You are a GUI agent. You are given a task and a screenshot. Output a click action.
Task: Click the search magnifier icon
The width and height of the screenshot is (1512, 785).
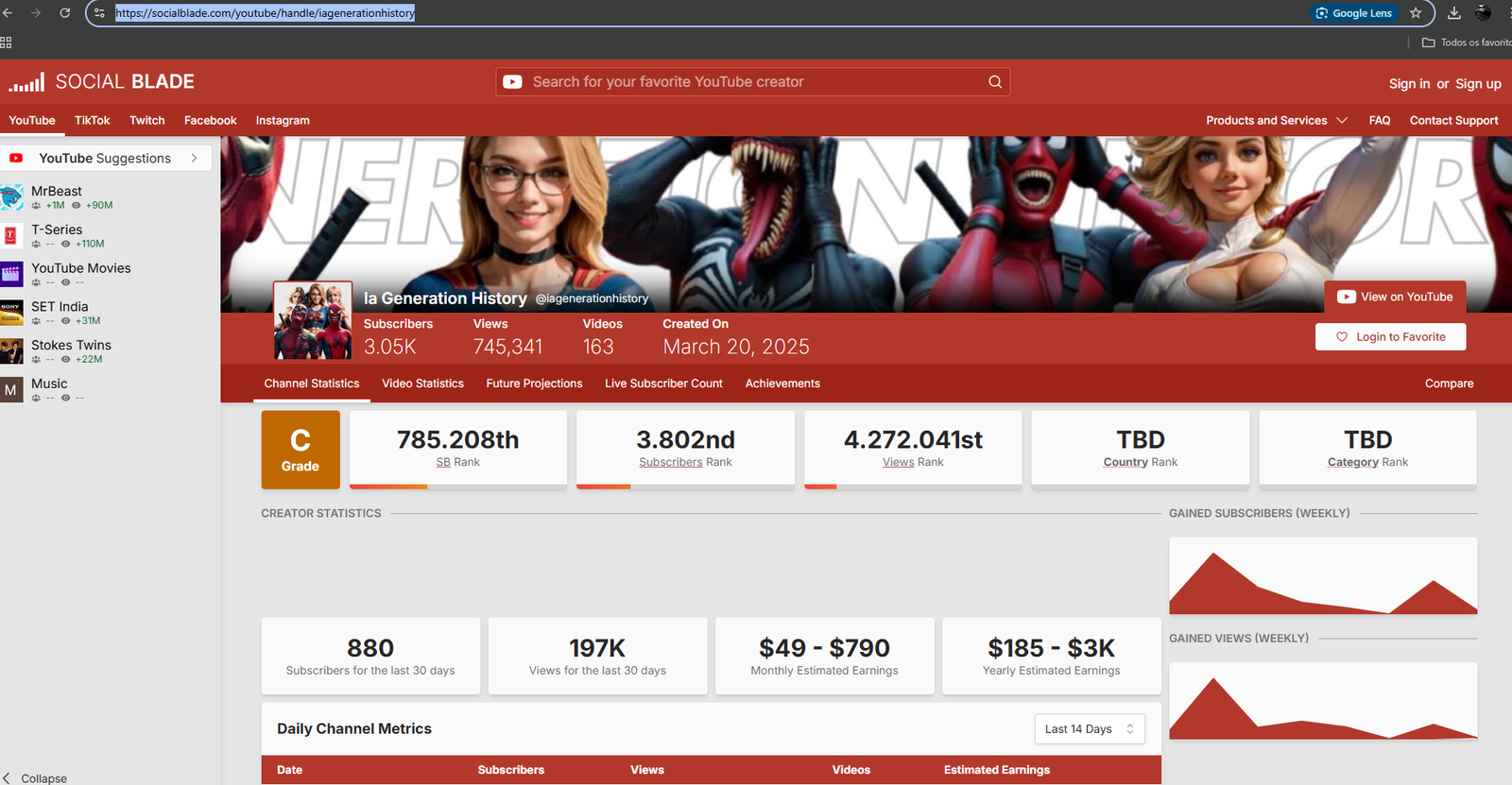995,82
